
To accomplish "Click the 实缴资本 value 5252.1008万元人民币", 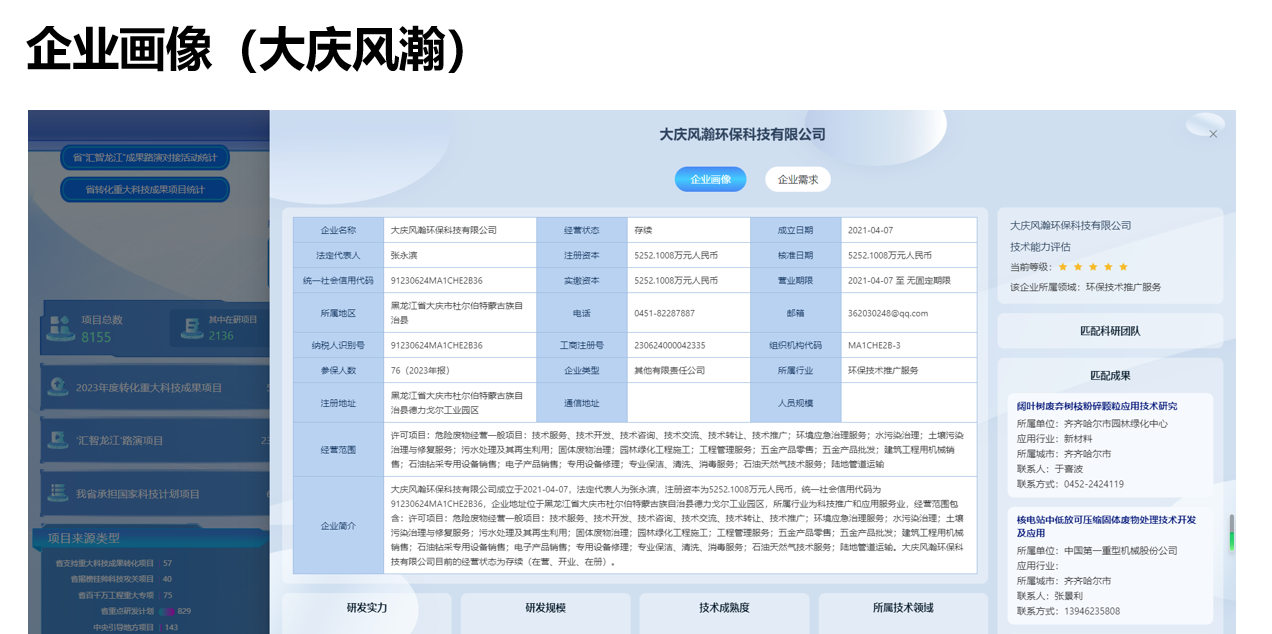I will pos(676,281).
